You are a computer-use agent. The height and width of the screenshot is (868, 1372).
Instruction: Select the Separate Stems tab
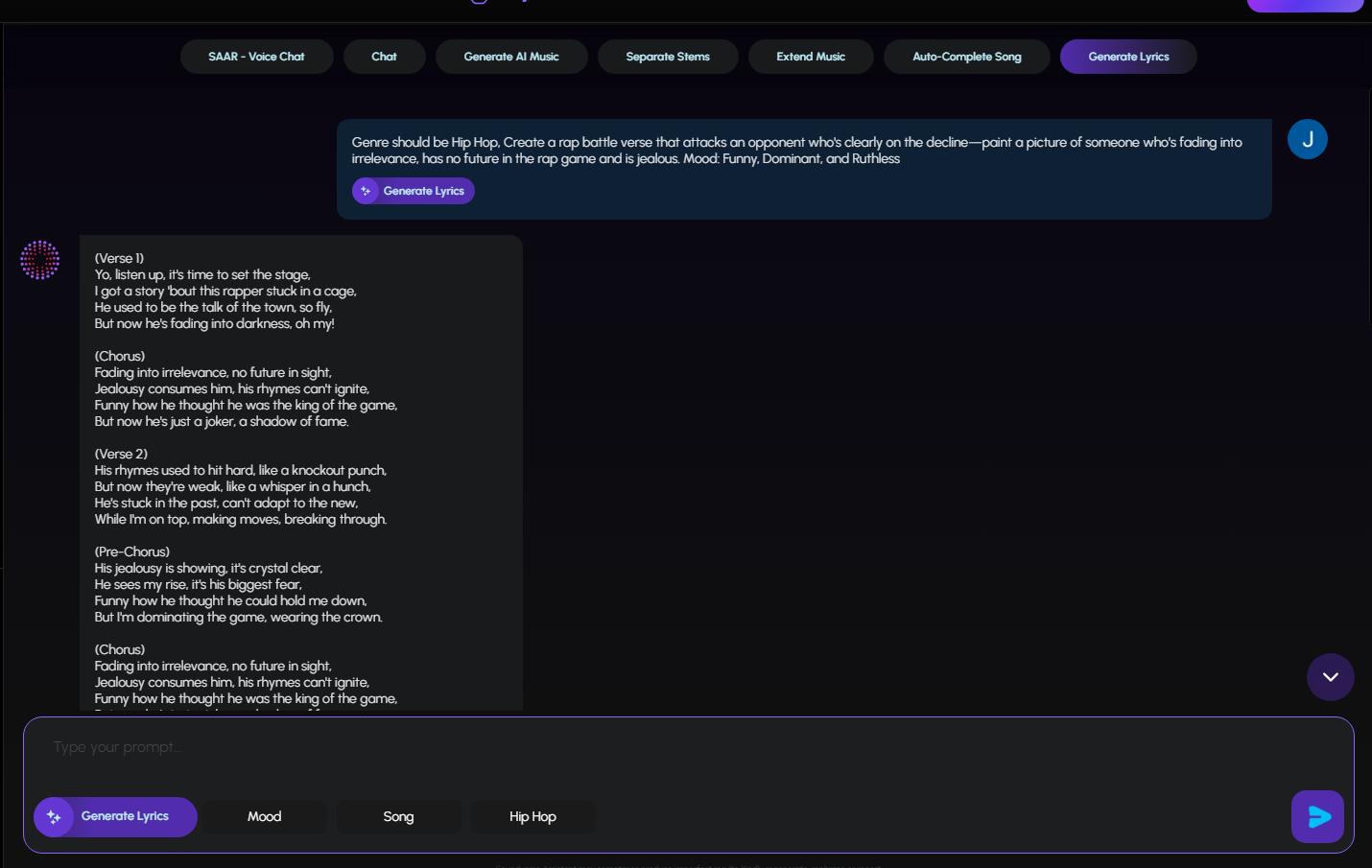[x=668, y=57]
